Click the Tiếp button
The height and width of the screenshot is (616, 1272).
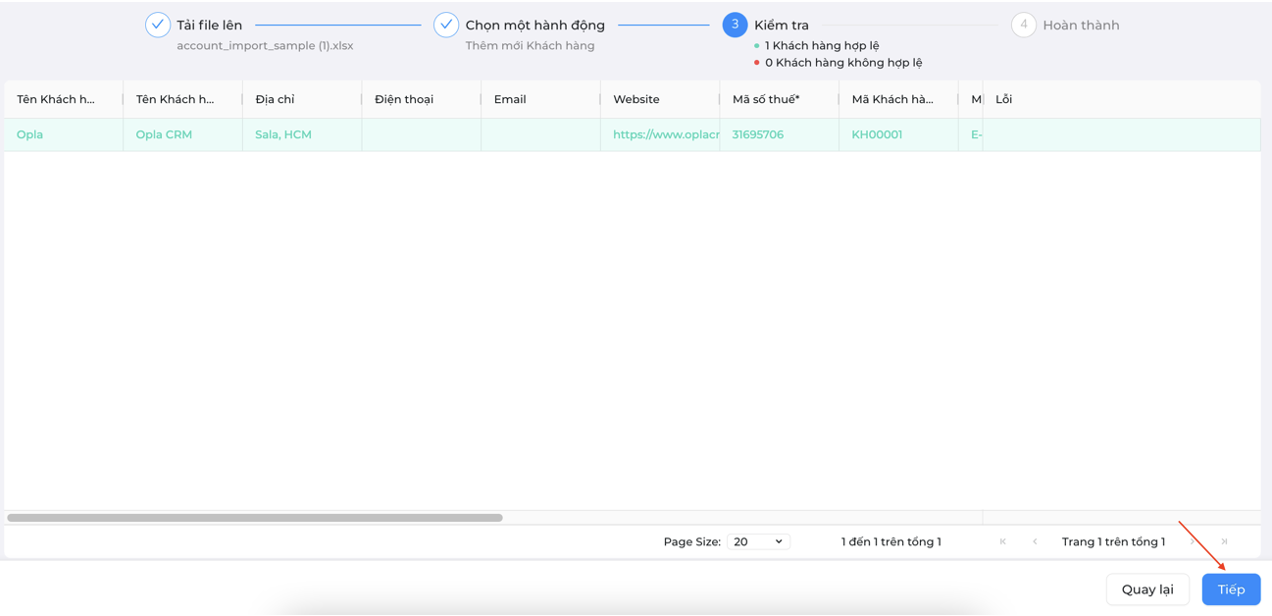1231,589
